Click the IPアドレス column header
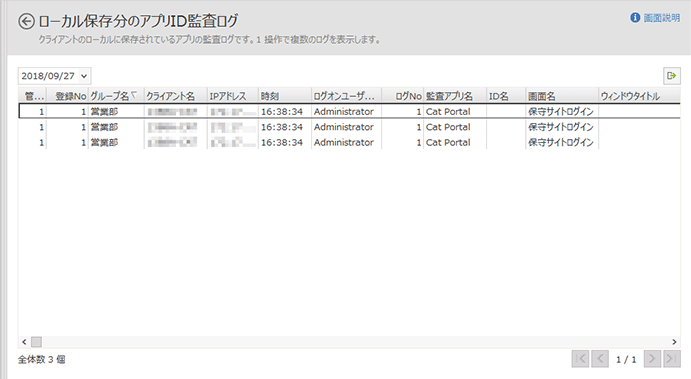The image size is (691, 379). [233, 96]
